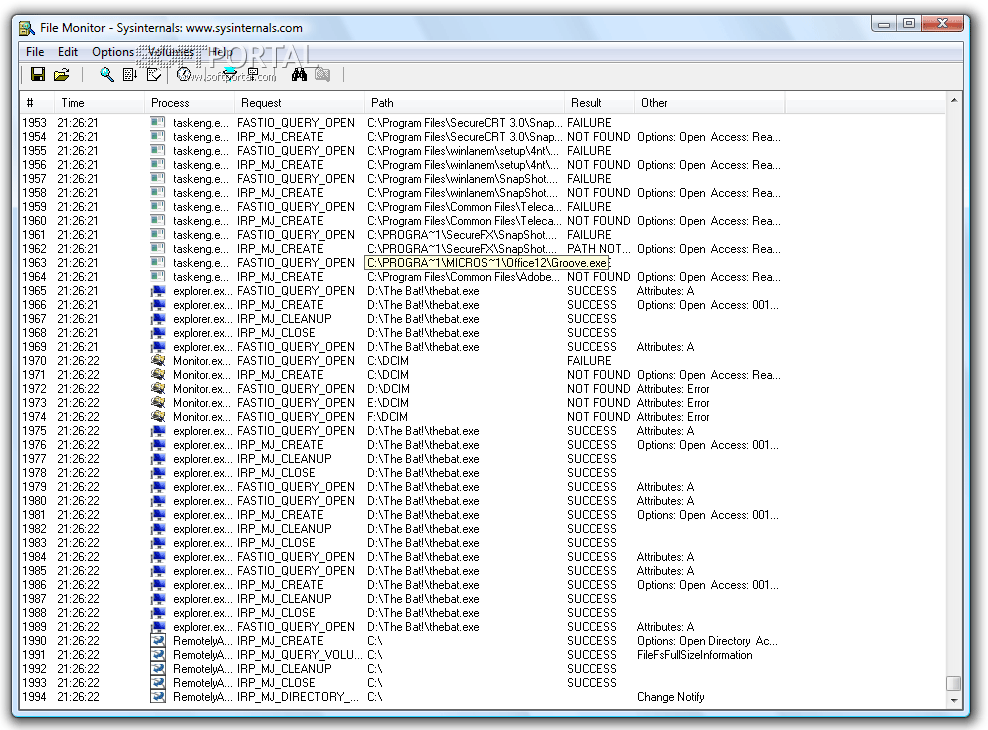Select row 1991 IRP_MJ_QUERY_VOLUME entry
The image size is (988, 730).
click(x=300, y=655)
